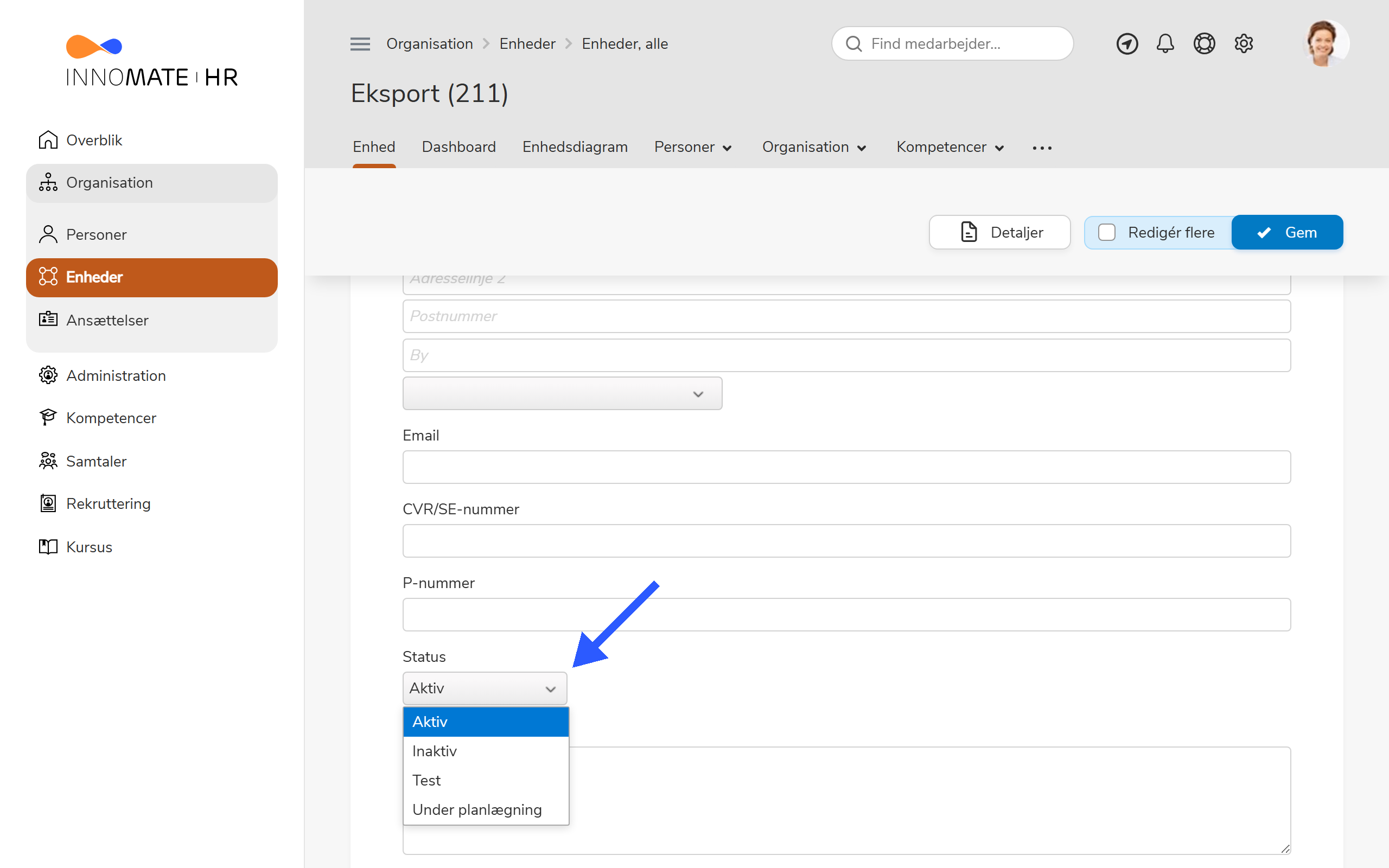Select Inaktiv from the Status list
Screen dimensions: 1389x868
click(x=435, y=751)
